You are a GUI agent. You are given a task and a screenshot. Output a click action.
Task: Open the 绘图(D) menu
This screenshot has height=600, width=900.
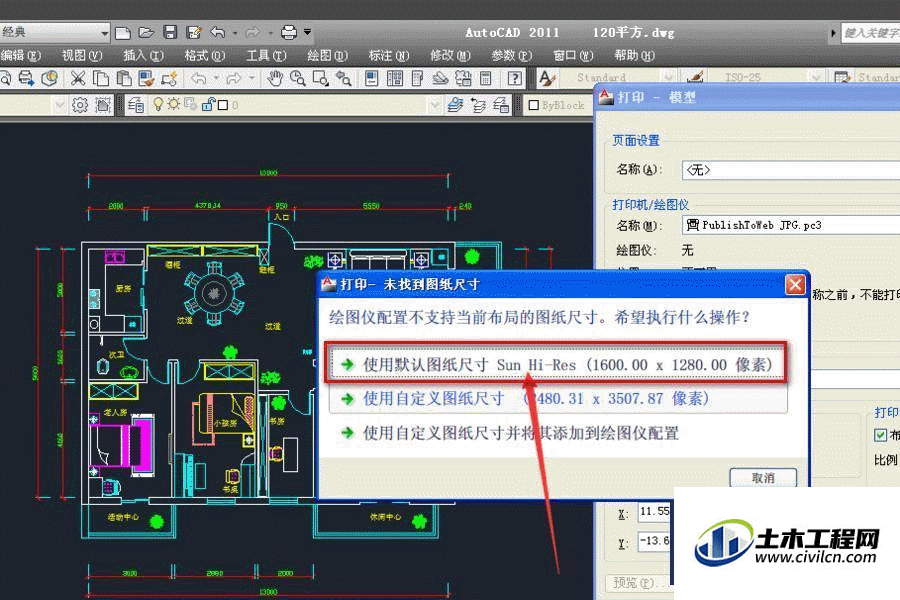pyautogui.click(x=327, y=56)
